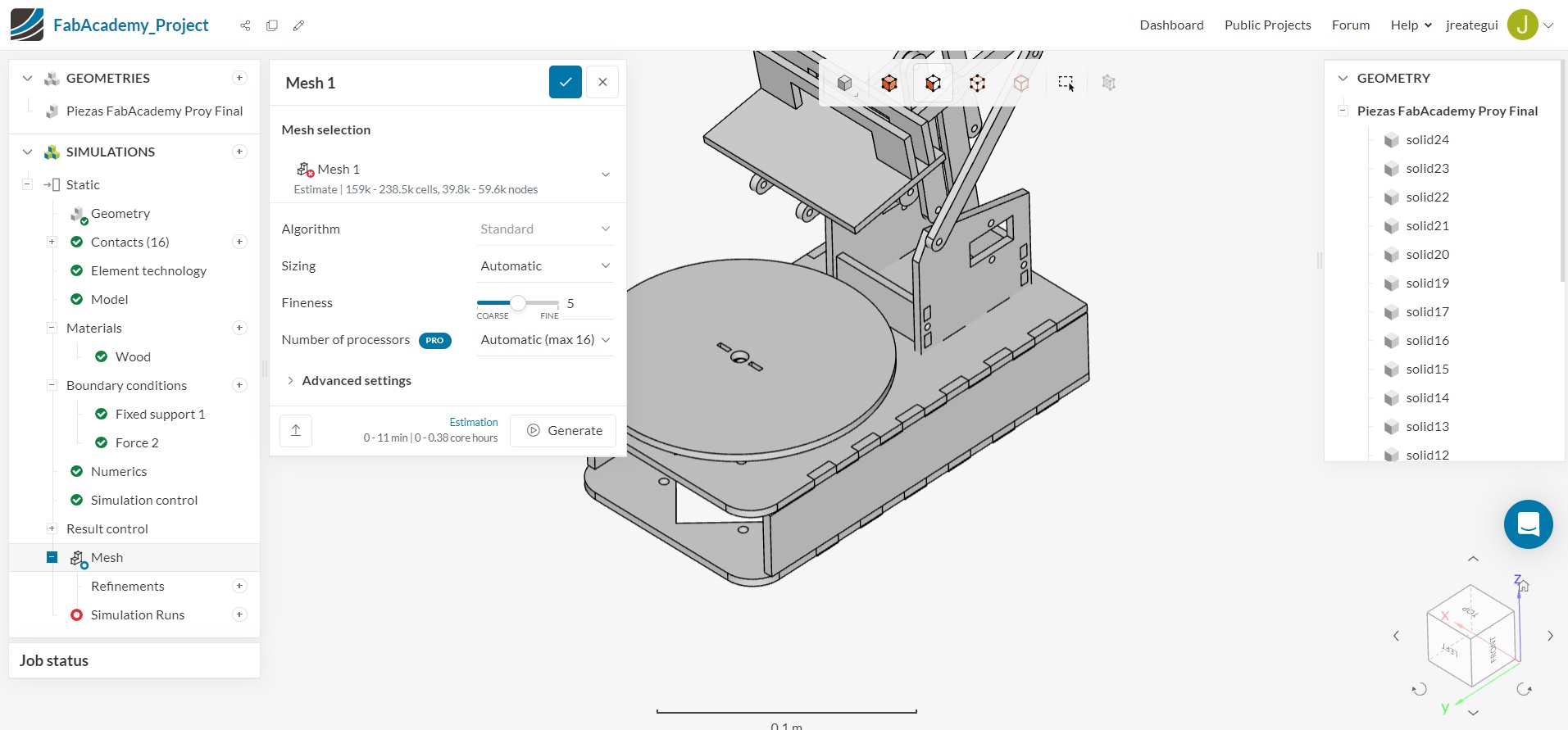The height and width of the screenshot is (730, 1568).
Task: Click the greyed mesh clip icon
Action: [1109, 83]
